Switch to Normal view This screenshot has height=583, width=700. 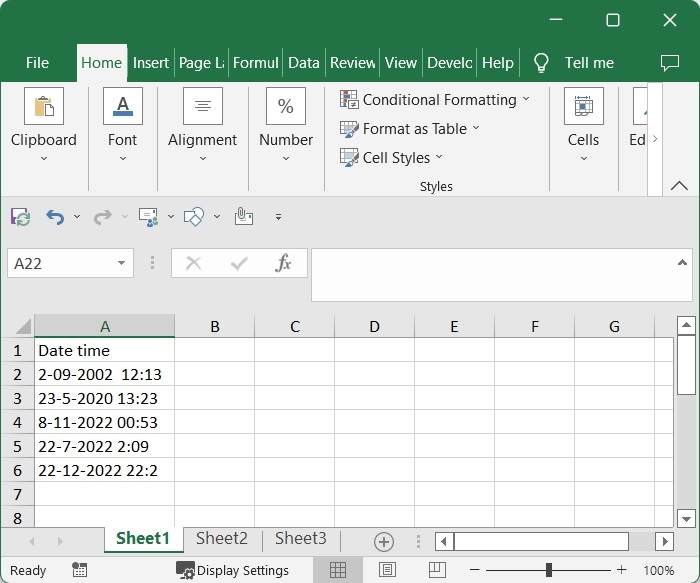(x=338, y=570)
